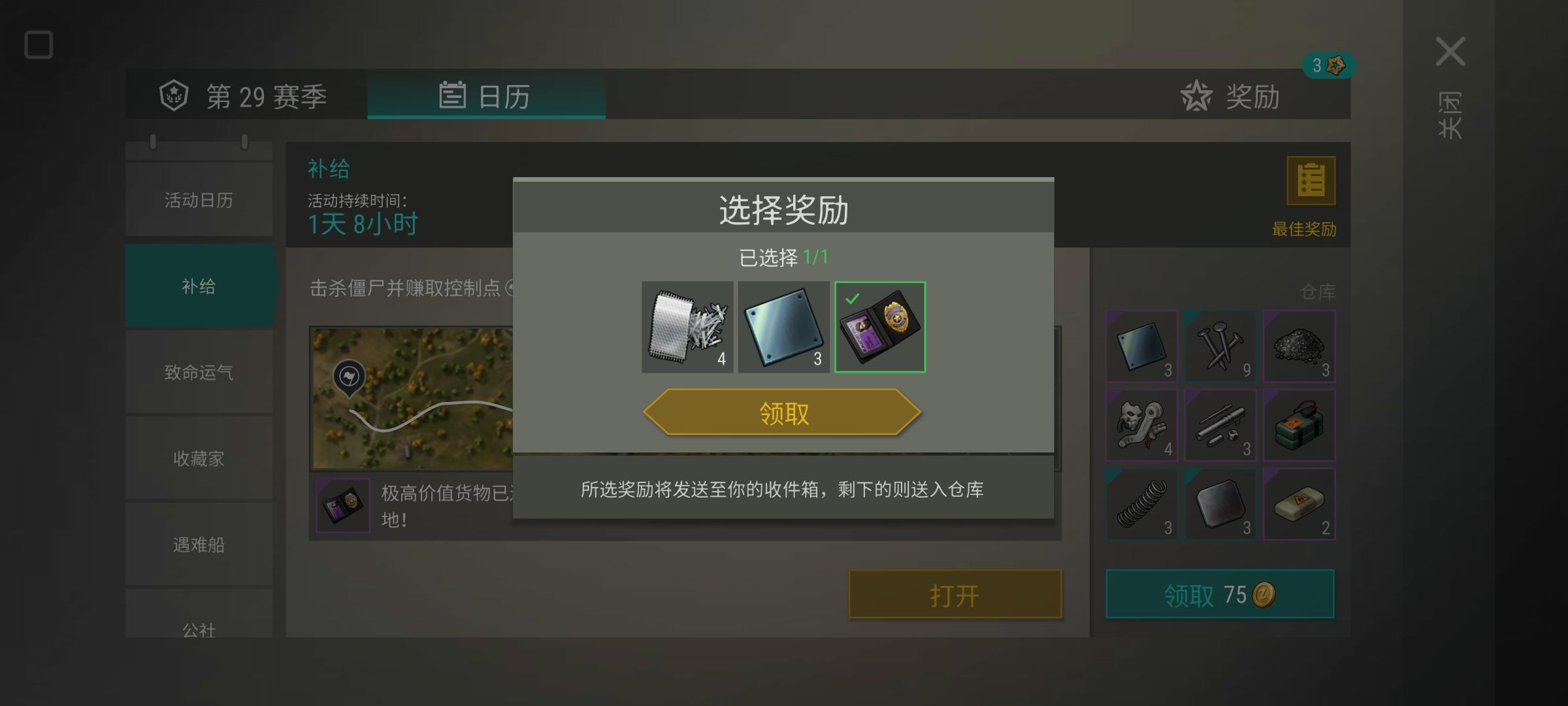Image resolution: width=1568 pixels, height=706 pixels.
Task: Click the 打开 open button
Action: (955, 594)
